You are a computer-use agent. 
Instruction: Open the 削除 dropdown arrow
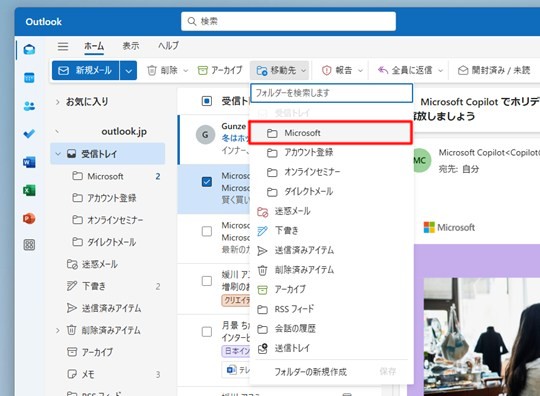(186, 71)
